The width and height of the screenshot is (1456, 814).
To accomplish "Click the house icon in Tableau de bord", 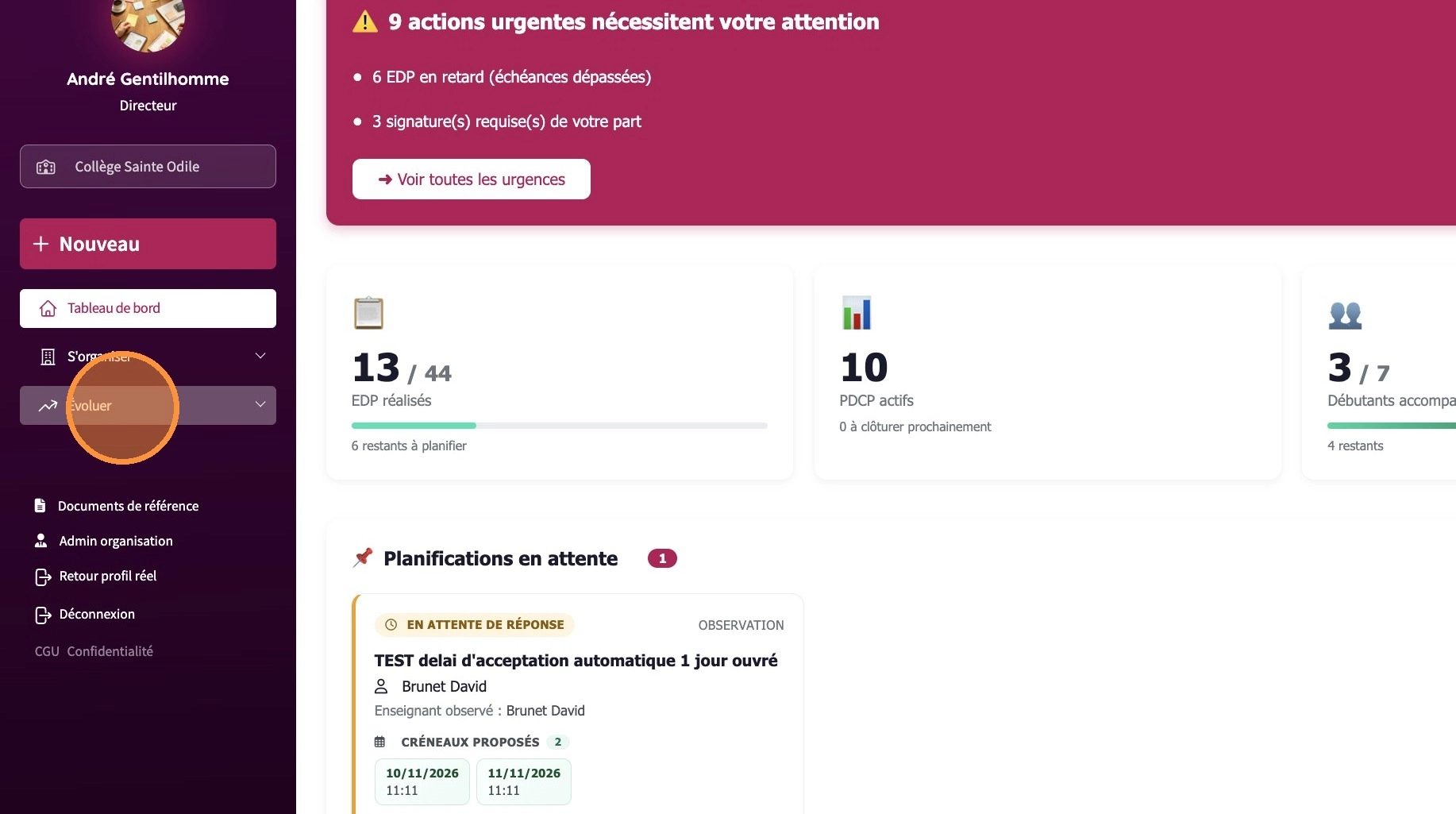I will tap(48, 308).
